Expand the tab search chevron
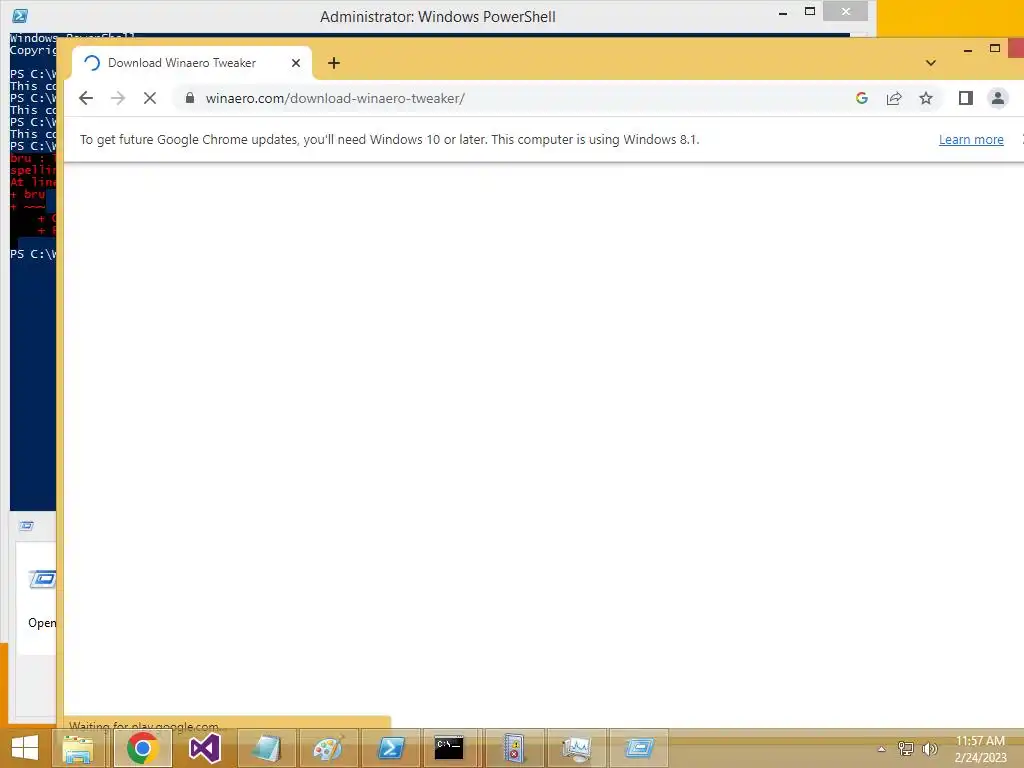The width and height of the screenshot is (1024, 768). click(931, 63)
